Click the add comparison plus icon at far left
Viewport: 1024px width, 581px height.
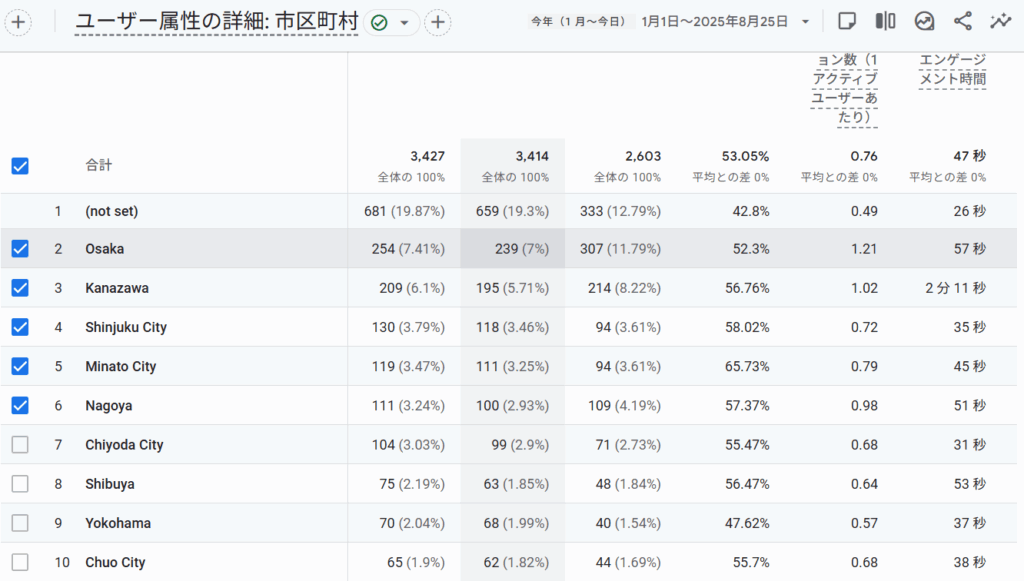pyautogui.click(x=20, y=22)
